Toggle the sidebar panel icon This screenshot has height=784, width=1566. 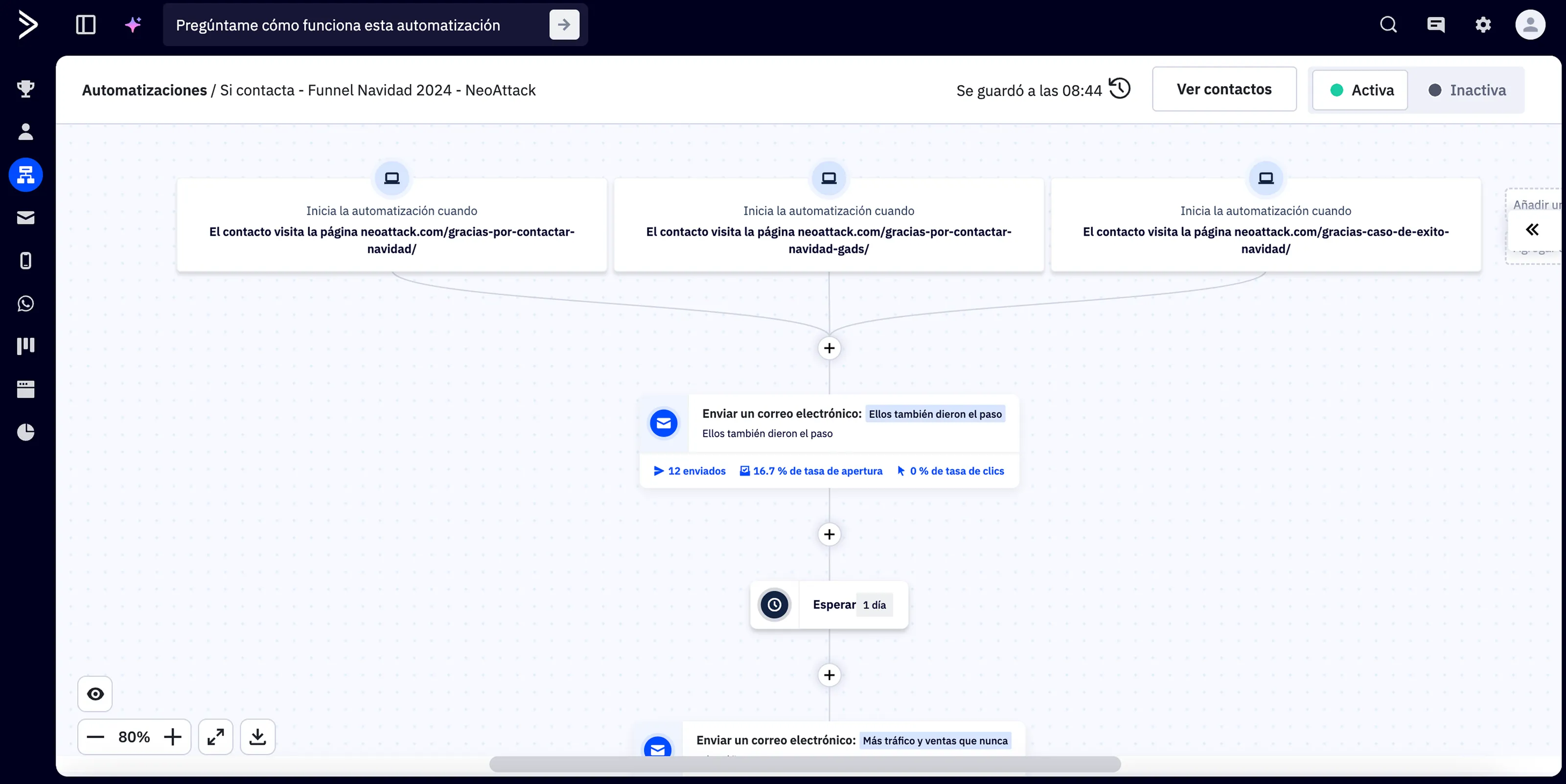point(86,25)
